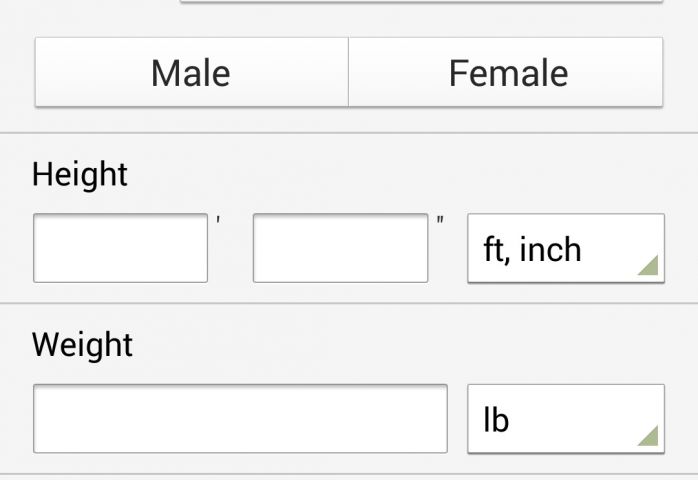This screenshot has width=698, height=480.
Task: Click the feet tick mark beside first height box
Action: coord(218,220)
